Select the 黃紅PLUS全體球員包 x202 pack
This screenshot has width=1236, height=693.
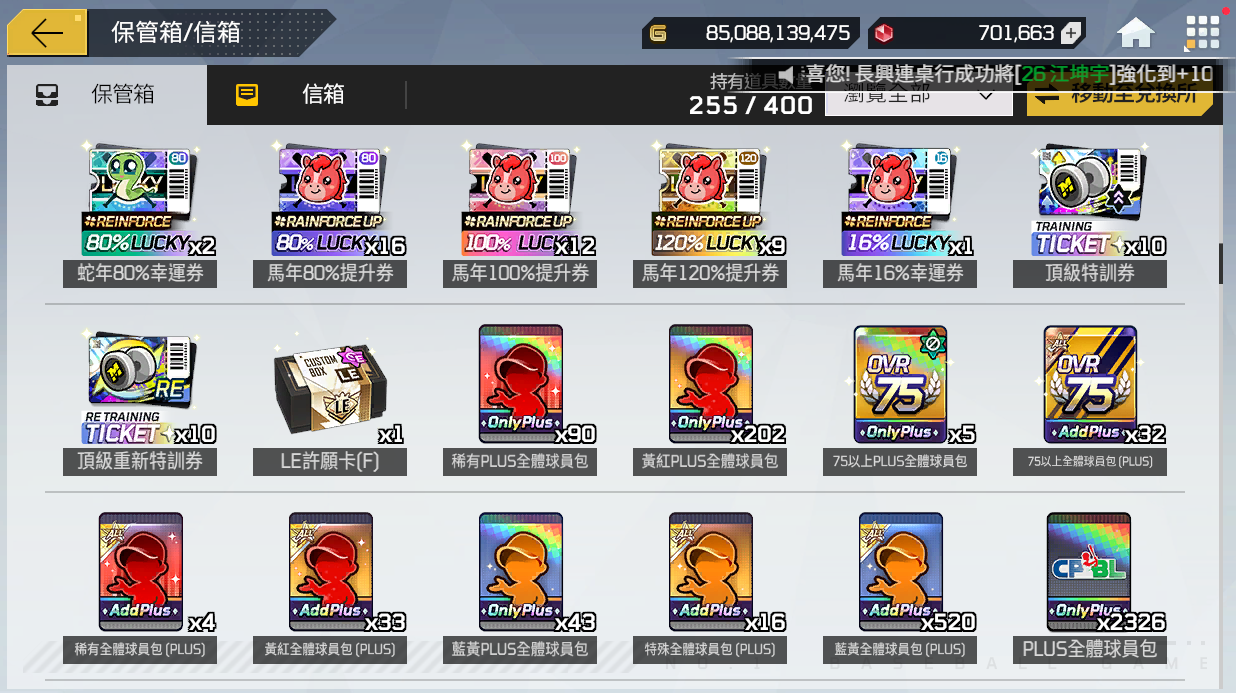pyautogui.click(x=710, y=400)
